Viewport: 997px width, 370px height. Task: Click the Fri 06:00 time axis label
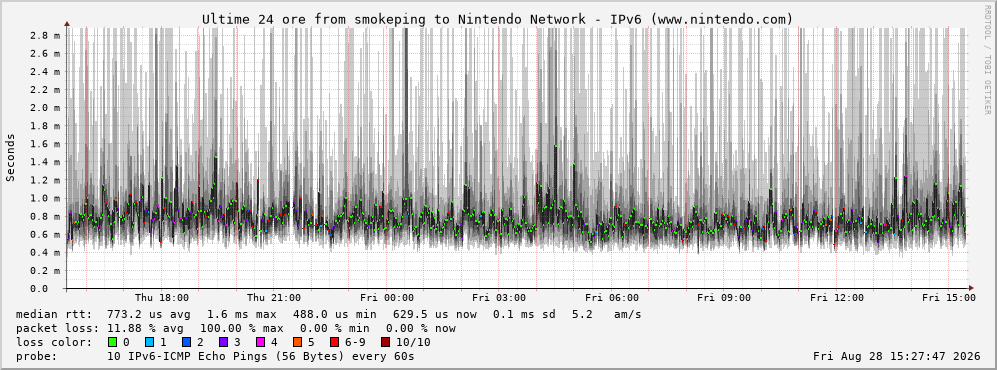coord(612,298)
